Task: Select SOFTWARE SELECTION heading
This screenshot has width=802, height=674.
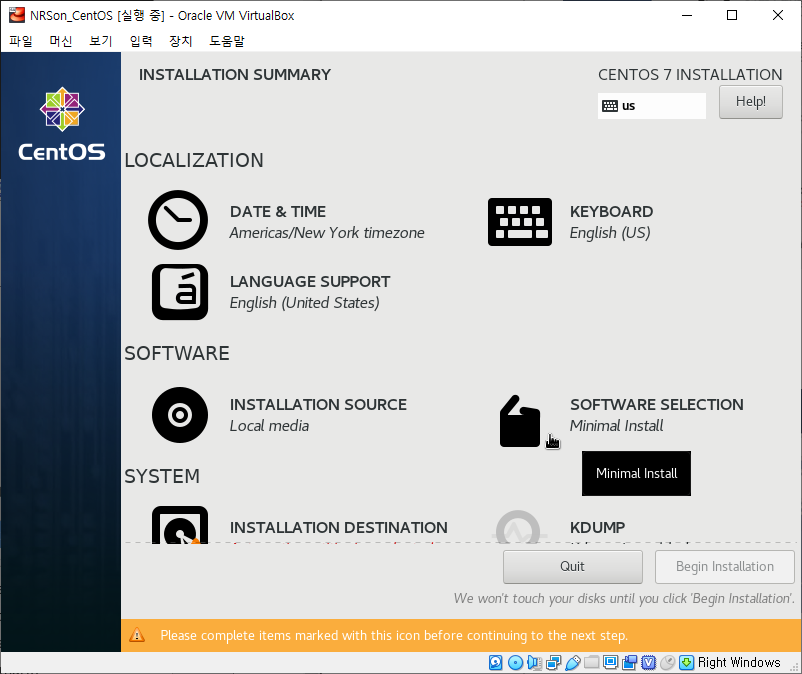Action: (657, 405)
